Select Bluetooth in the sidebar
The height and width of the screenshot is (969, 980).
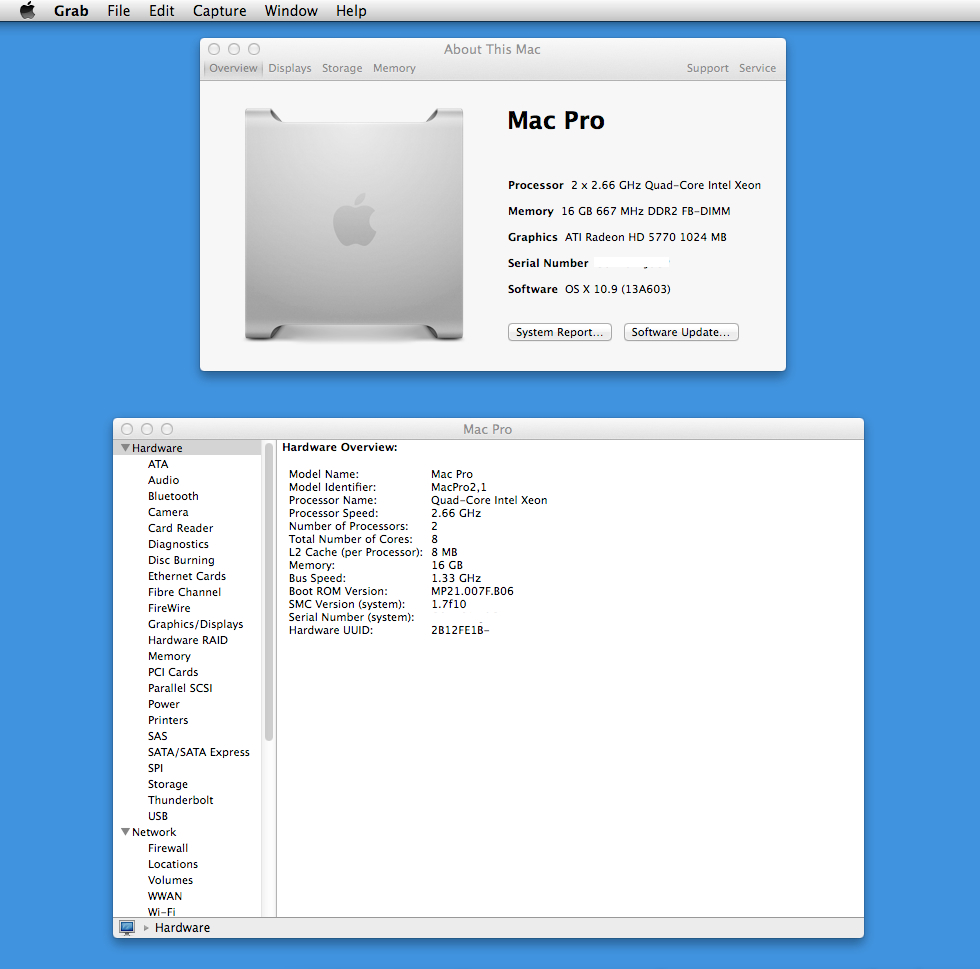(x=173, y=496)
